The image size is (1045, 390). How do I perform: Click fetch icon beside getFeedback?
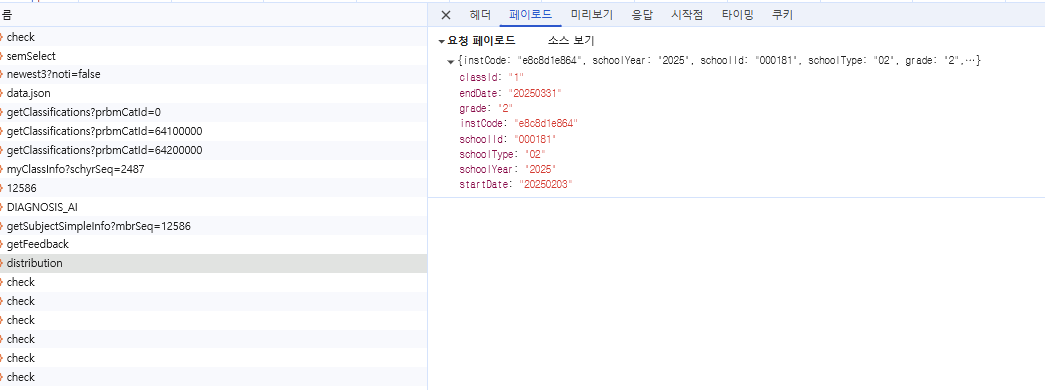pyautogui.click(x=2, y=245)
